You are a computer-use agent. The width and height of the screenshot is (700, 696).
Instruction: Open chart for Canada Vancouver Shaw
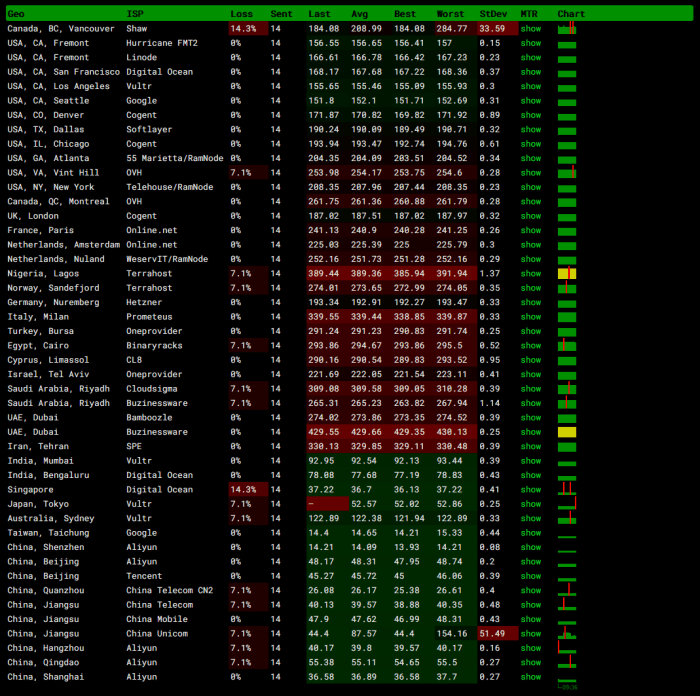(567, 29)
